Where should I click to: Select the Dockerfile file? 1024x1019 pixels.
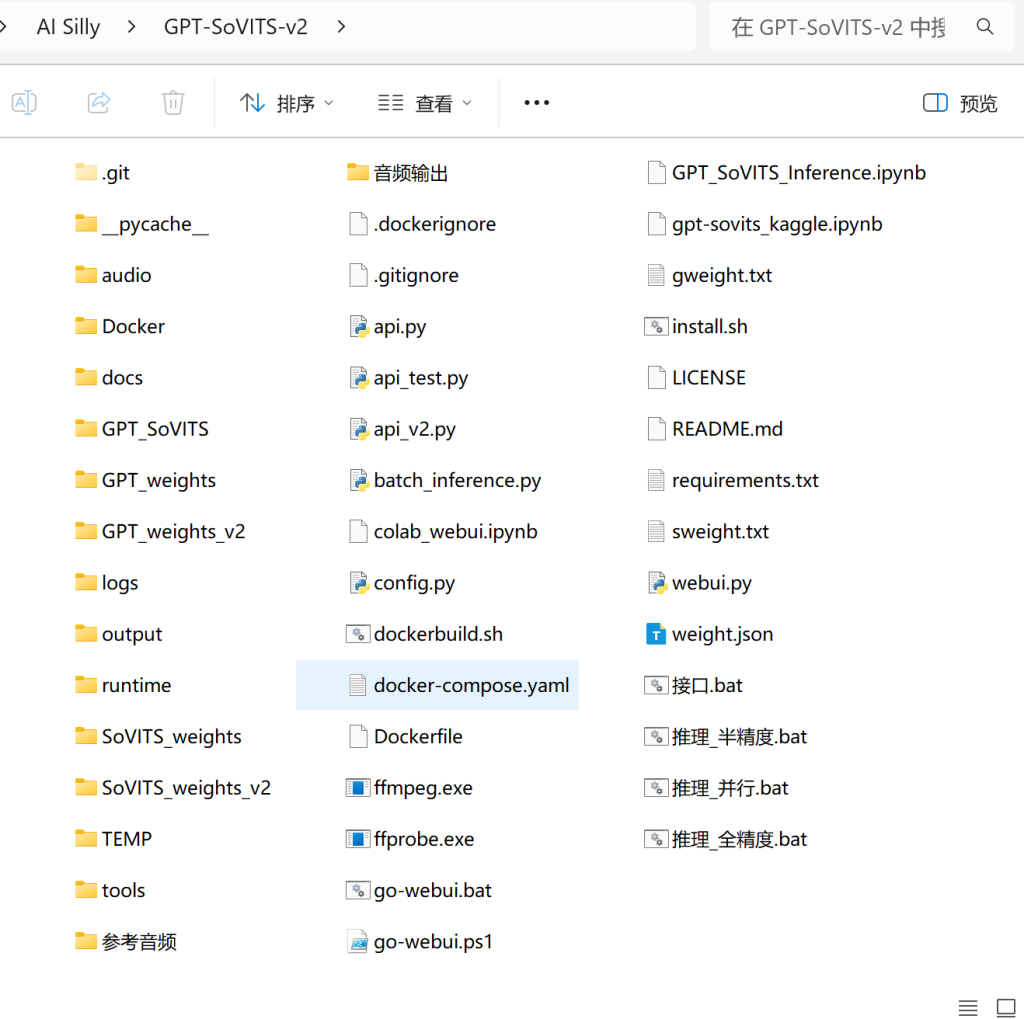[406, 736]
